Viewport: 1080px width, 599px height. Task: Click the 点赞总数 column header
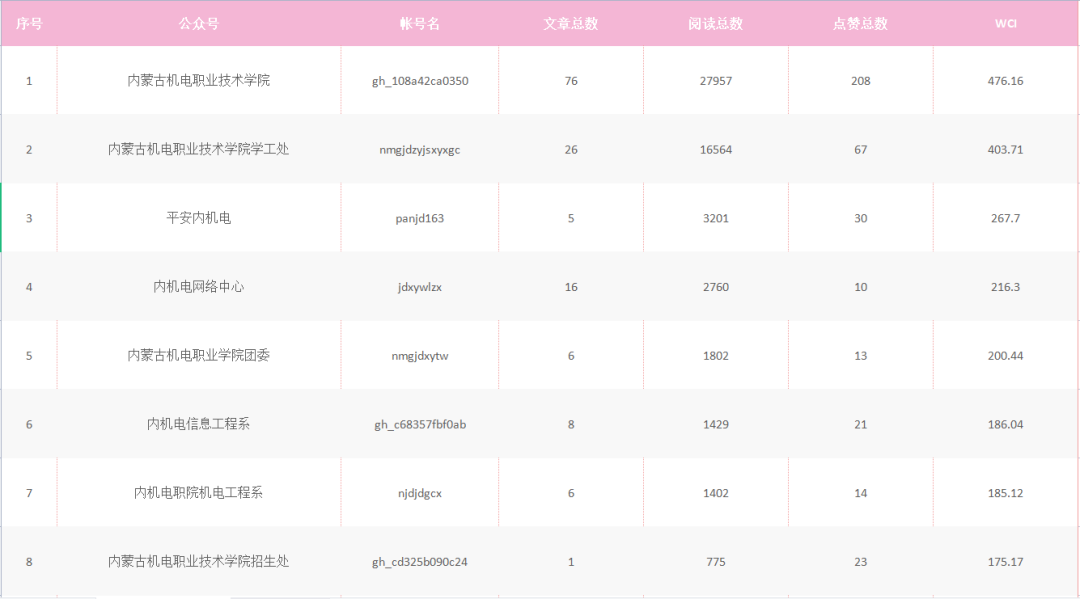[860, 24]
